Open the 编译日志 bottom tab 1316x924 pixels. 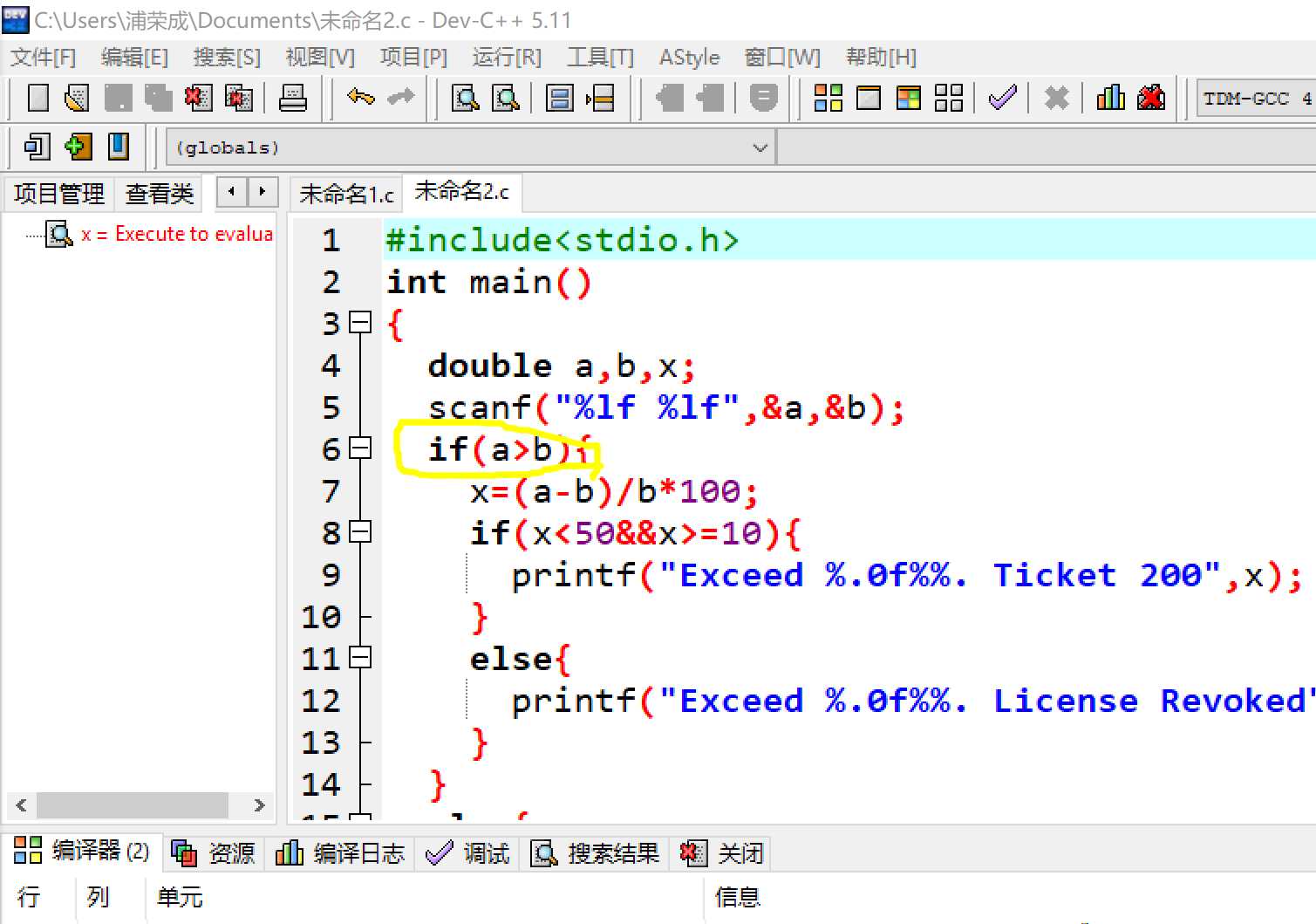tap(340, 852)
